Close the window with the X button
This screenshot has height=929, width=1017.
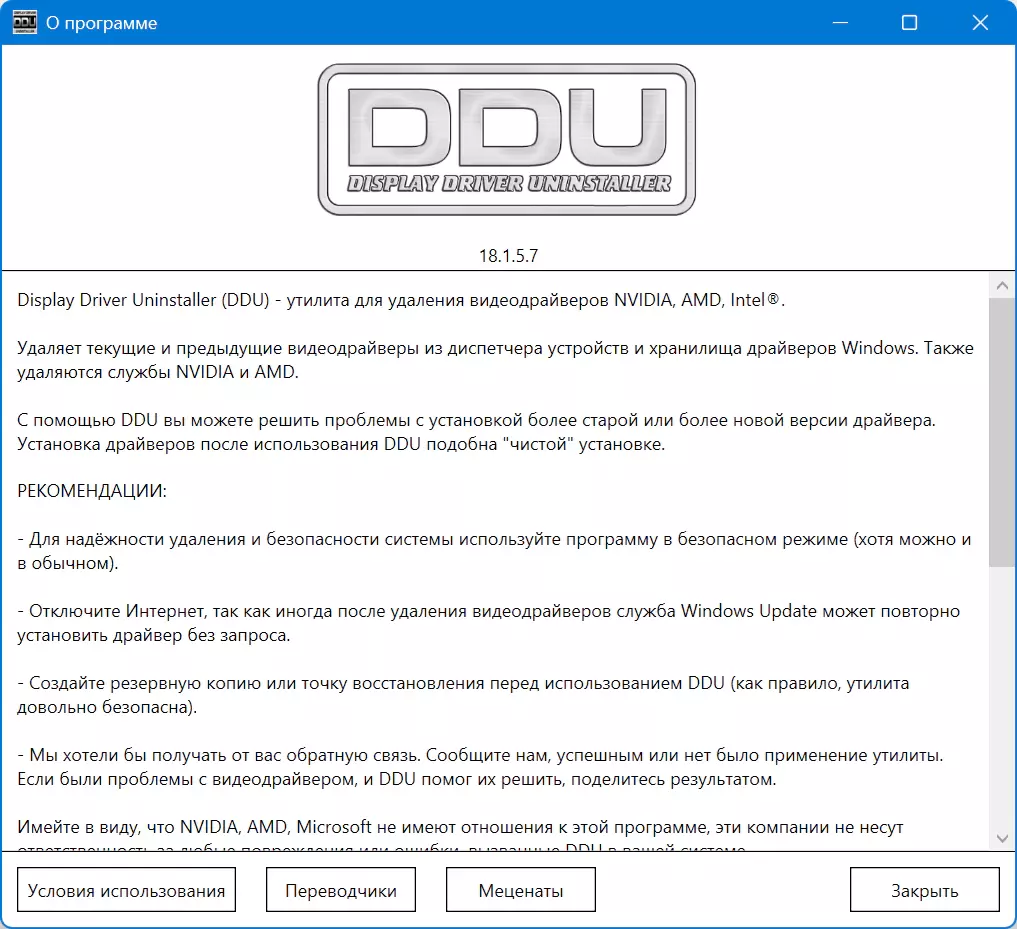click(x=979, y=23)
